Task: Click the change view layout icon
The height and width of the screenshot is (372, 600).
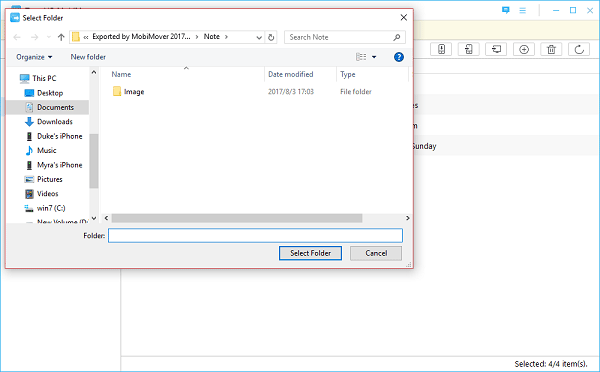Action: tap(361, 57)
